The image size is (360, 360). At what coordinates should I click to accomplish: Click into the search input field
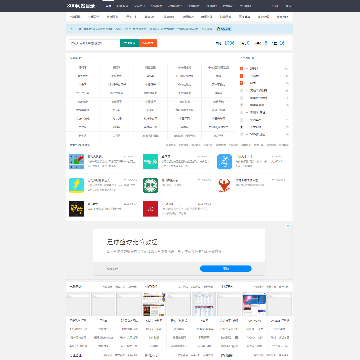(x=94, y=43)
